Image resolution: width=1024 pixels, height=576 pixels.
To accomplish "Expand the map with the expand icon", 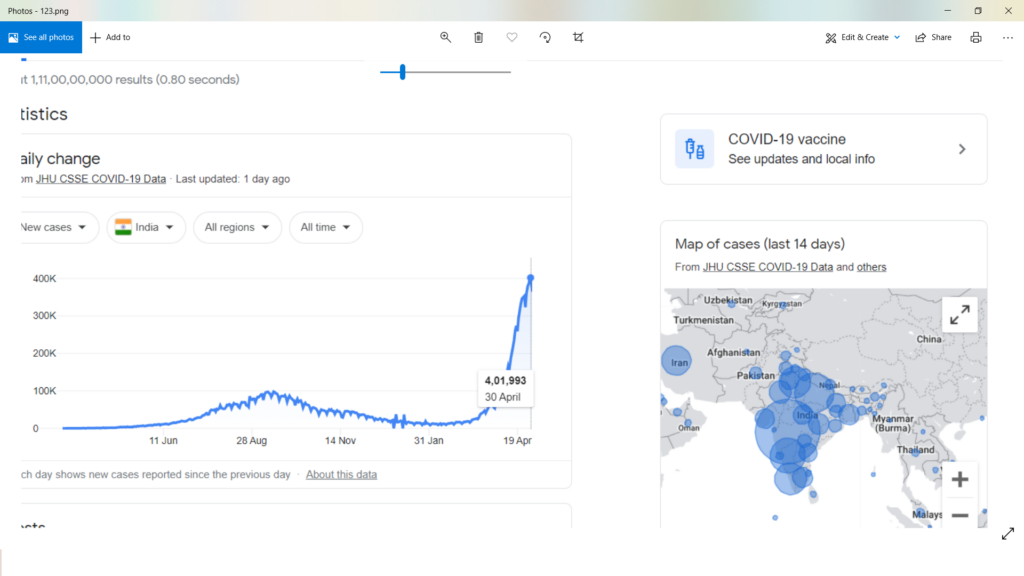I will coord(959,315).
